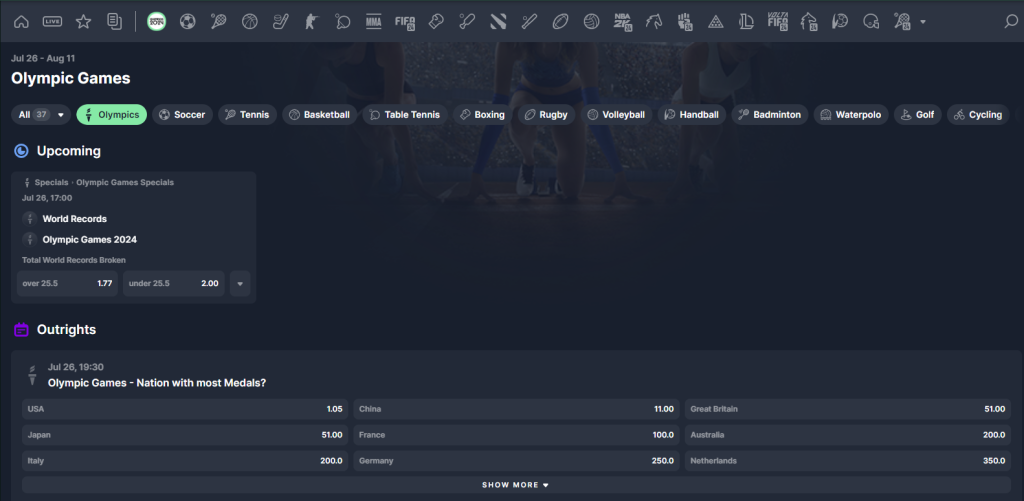Viewport: 1024px width, 501px height.
Task: Select the tennis racket icon in top bar
Action: pyautogui.click(x=218, y=22)
